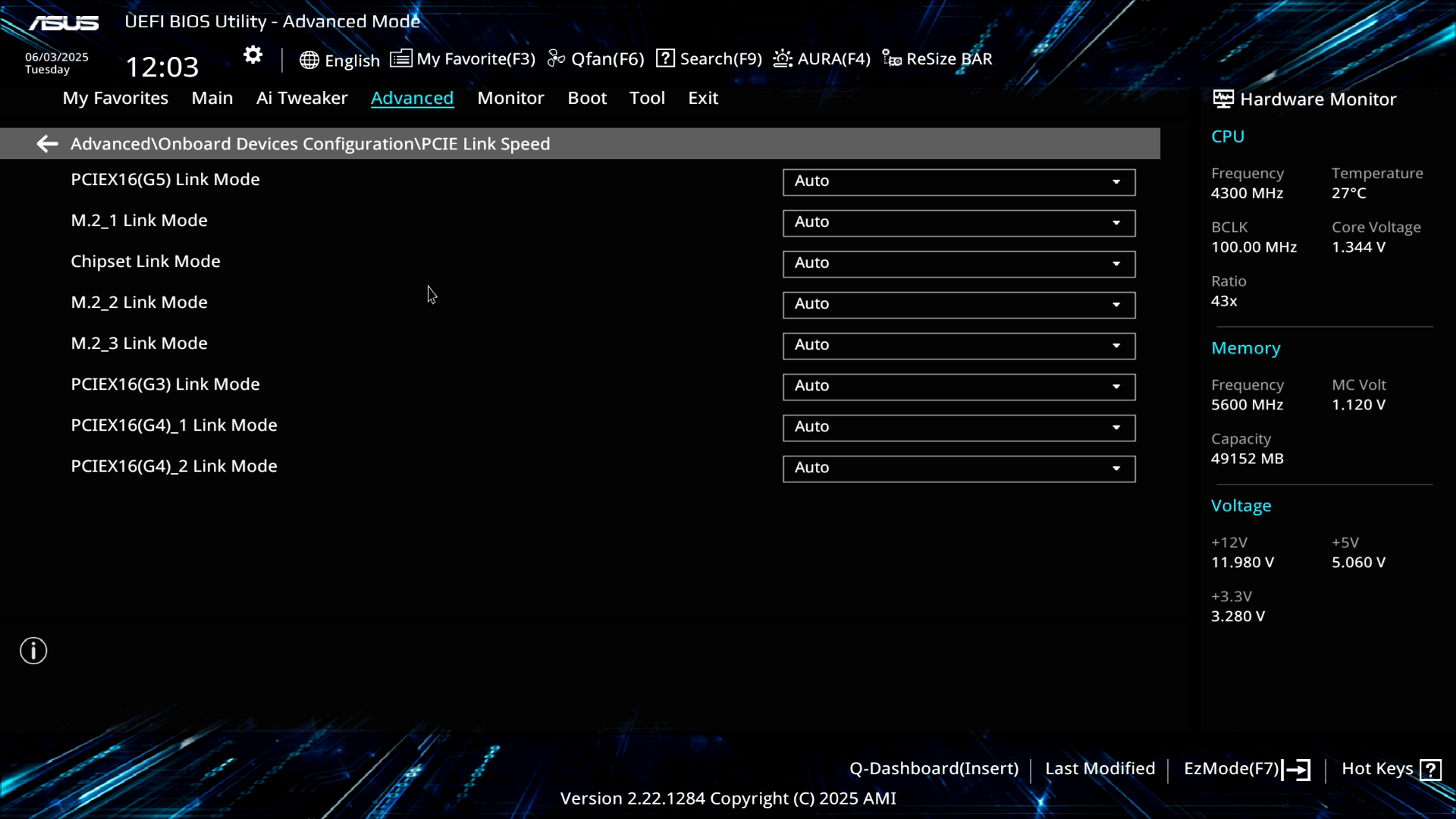1456x819 pixels.
Task: Open Q-Dashboard from bottom bar
Action: pyautogui.click(x=934, y=769)
